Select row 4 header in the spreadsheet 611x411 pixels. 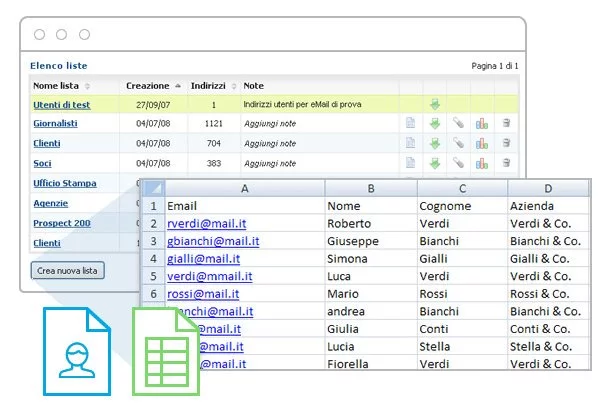(153, 258)
